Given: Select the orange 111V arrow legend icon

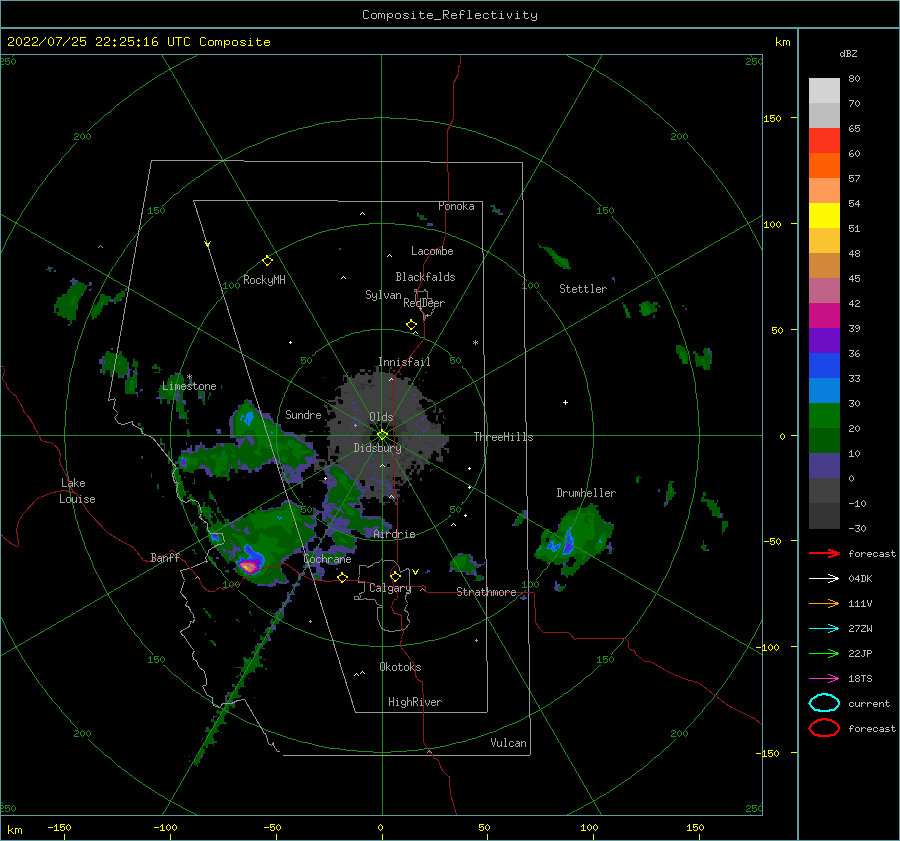Looking at the screenshot, I should click(x=824, y=603).
